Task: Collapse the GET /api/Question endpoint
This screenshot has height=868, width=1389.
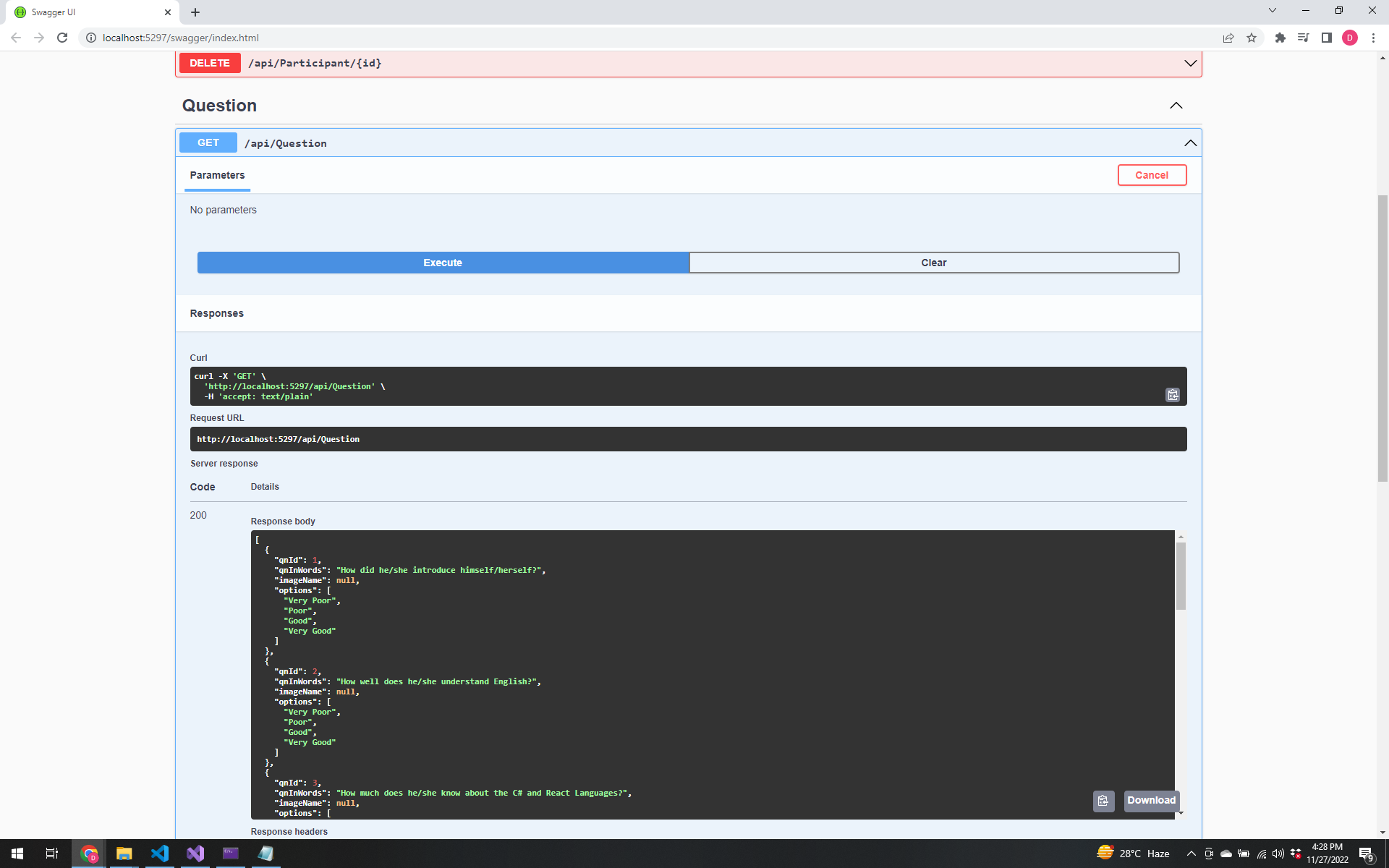Action: coord(1190,142)
